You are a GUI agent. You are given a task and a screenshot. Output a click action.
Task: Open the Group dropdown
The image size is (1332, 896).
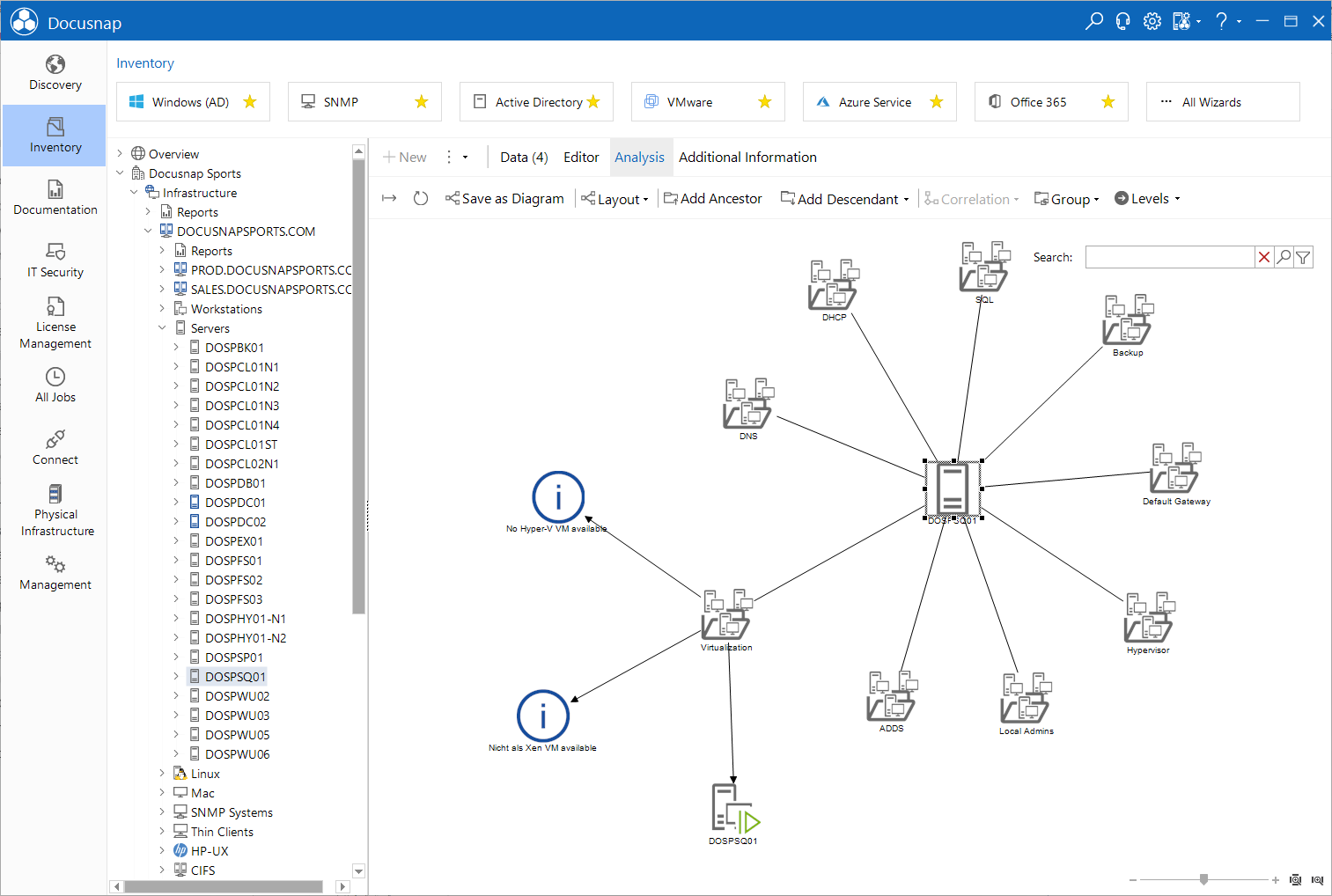click(x=1066, y=199)
